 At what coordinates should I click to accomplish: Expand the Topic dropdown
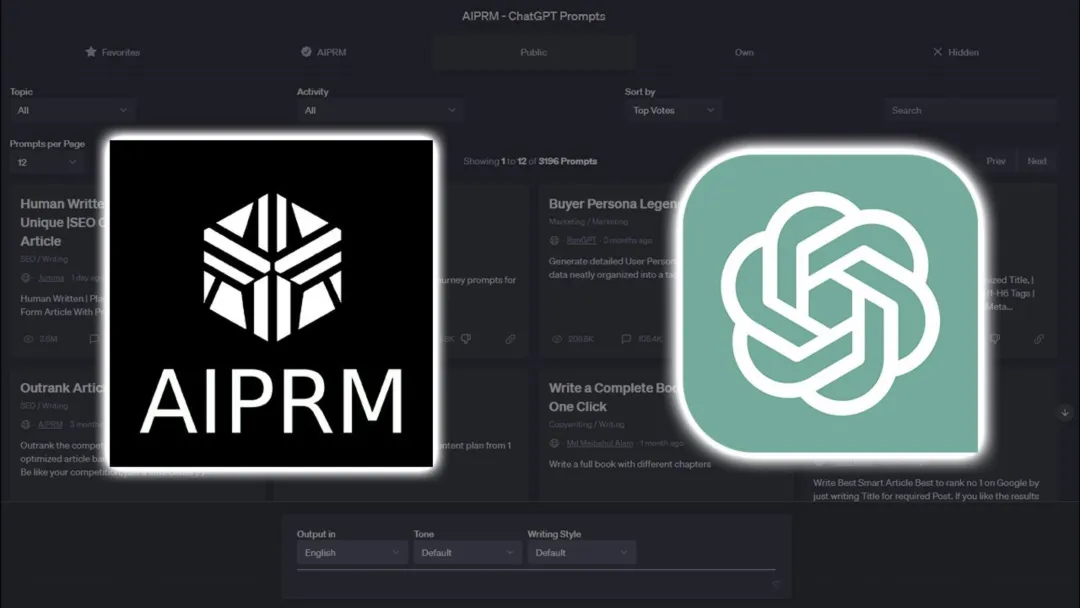[72, 110]
